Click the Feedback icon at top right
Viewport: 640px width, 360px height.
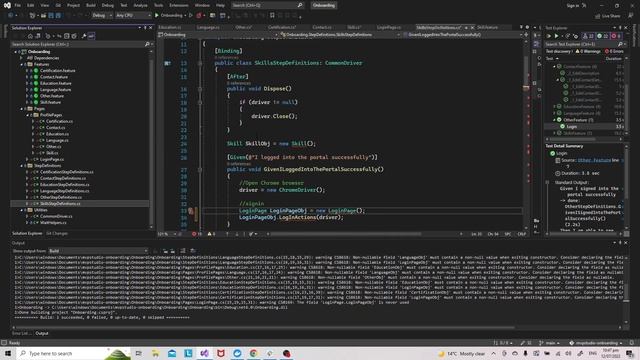click(x=631, y=16)
